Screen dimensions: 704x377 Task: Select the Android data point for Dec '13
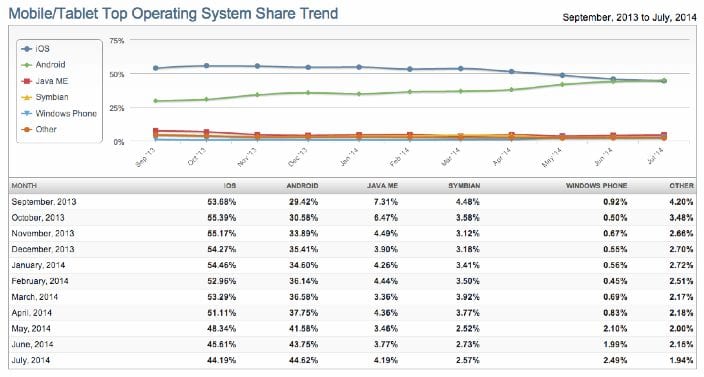point(308,93)
